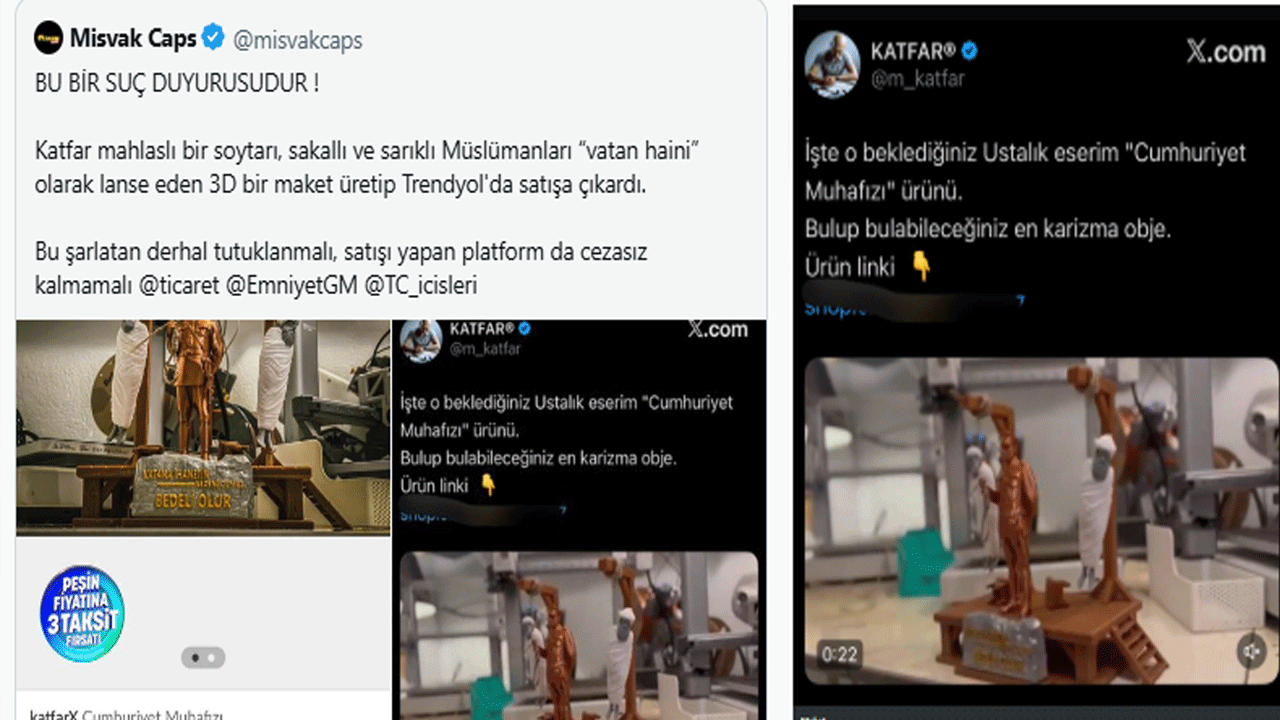Click the small KATFAR avatar in embedded tweet
The image size is (1280, 720).
[421, 341]
